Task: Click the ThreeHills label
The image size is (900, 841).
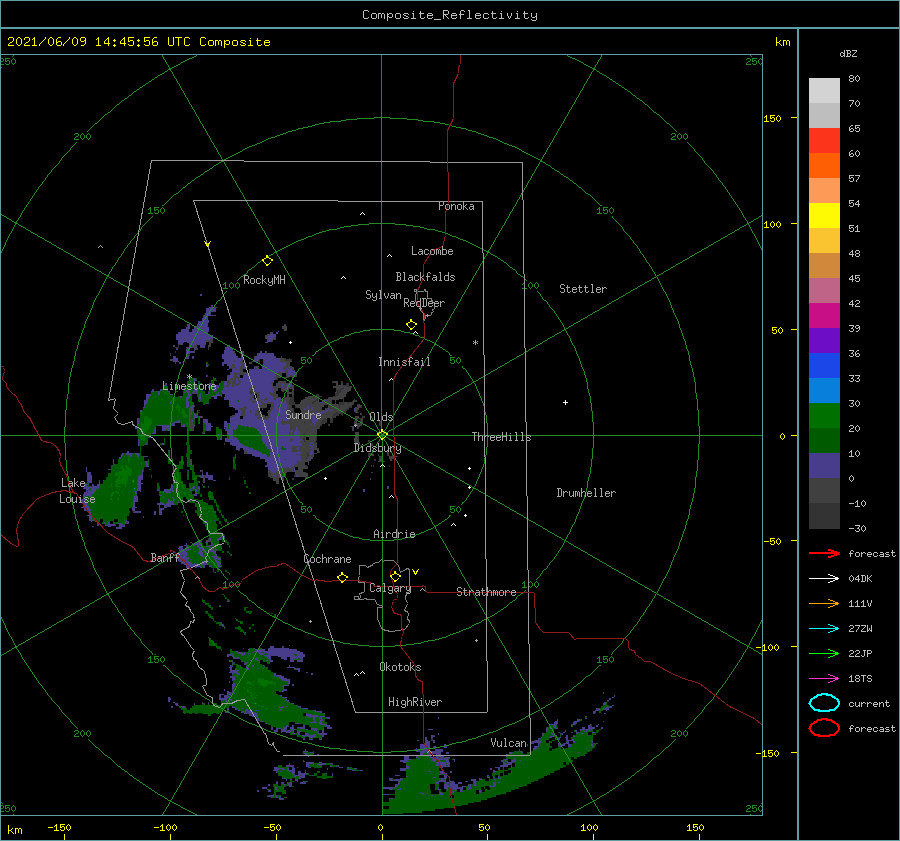Action: pos(502,437)
